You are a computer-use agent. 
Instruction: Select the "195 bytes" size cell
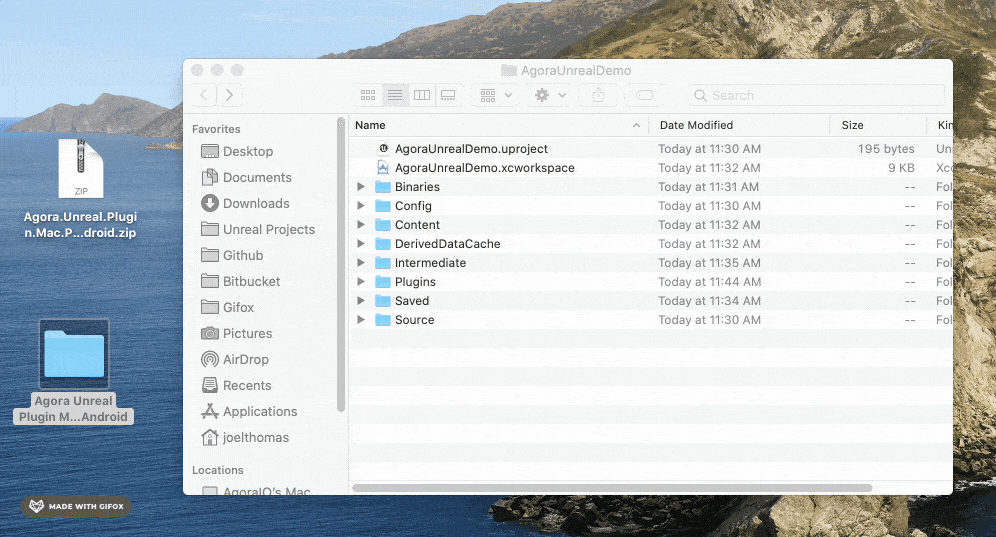(x=885, y=149)
